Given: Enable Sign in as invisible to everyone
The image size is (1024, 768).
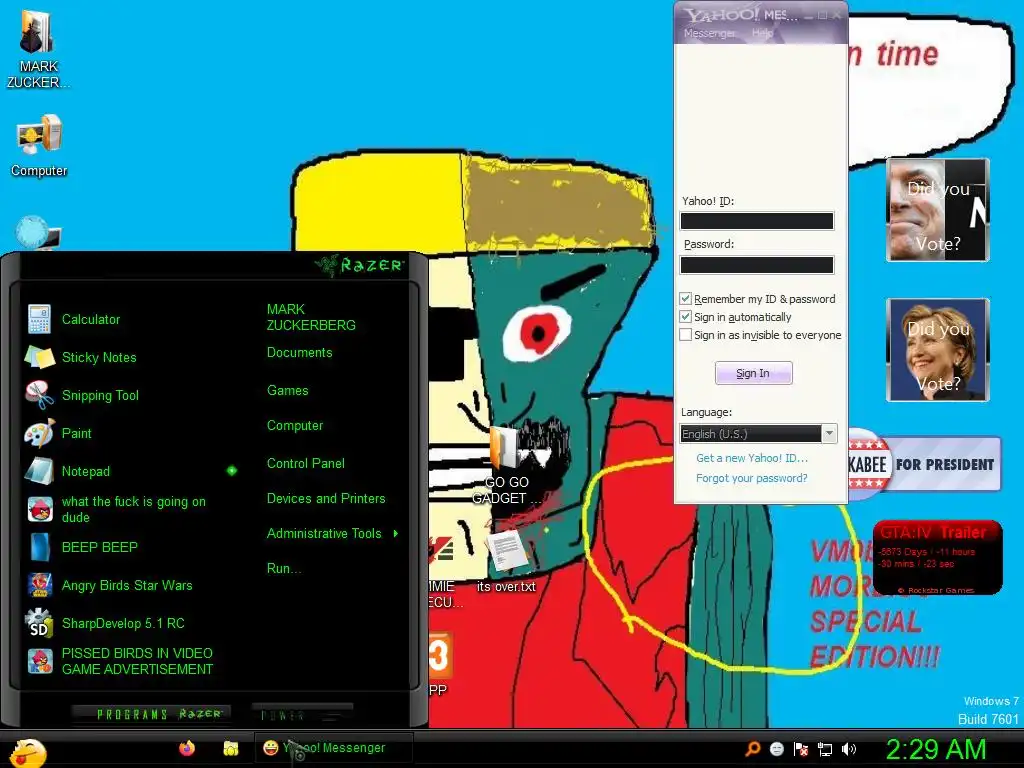Looking at the screenshot, I should [685, 335].
